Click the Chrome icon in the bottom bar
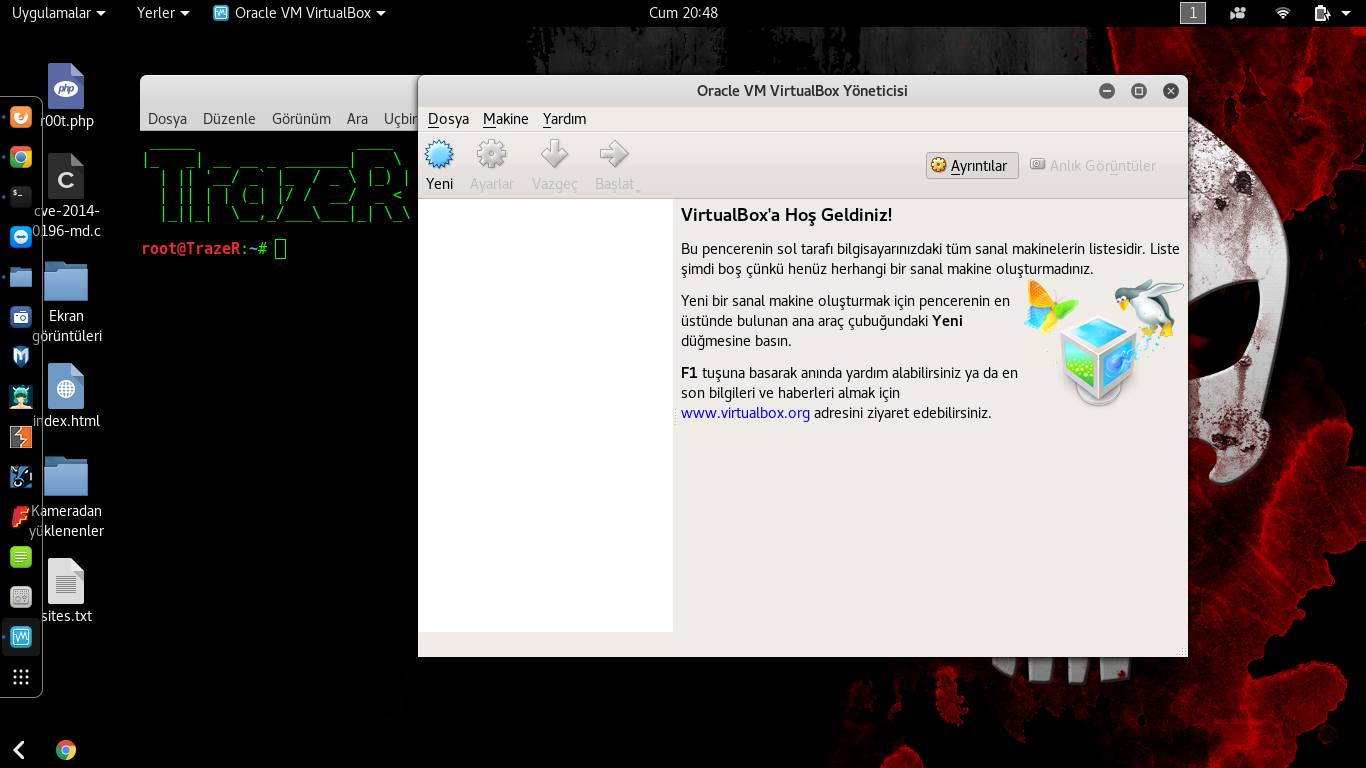 (x=66, y=750)
